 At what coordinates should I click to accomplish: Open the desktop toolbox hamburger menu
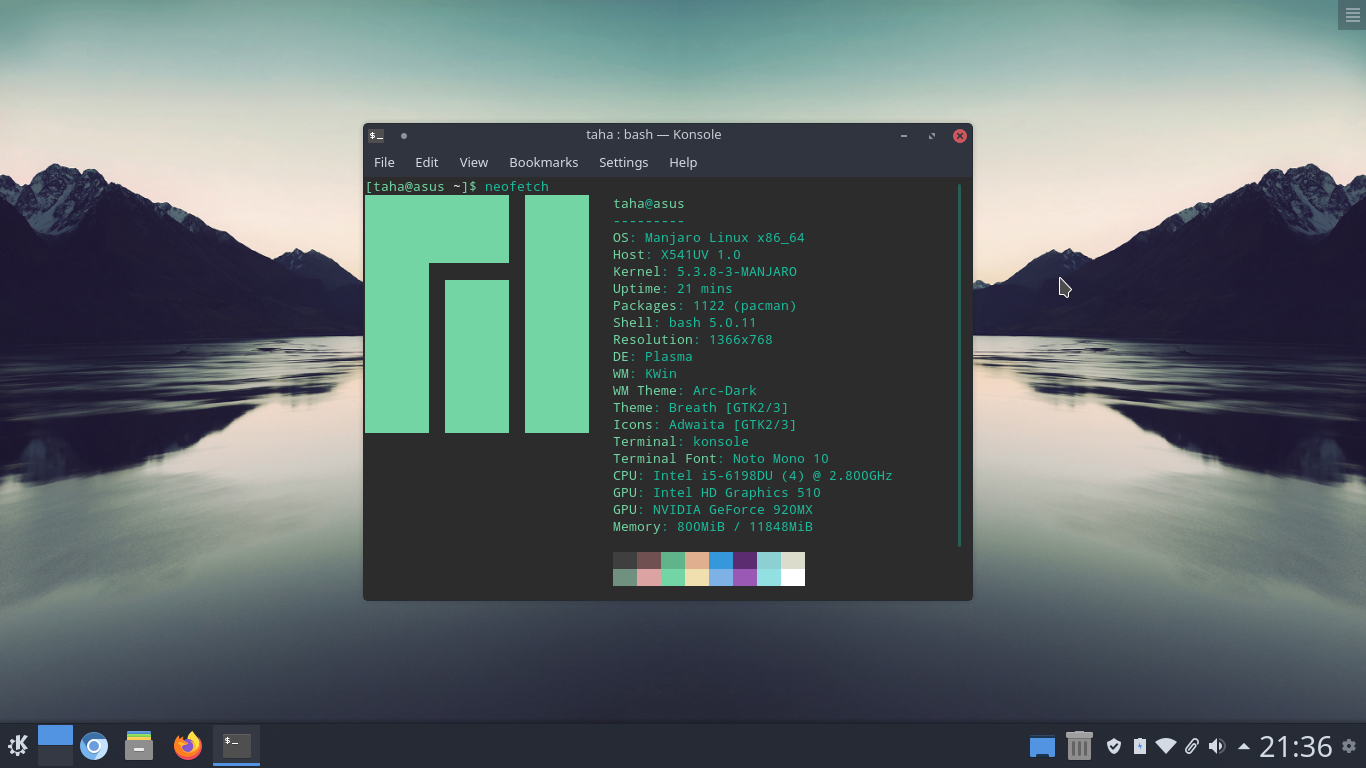coord(1352,15)
